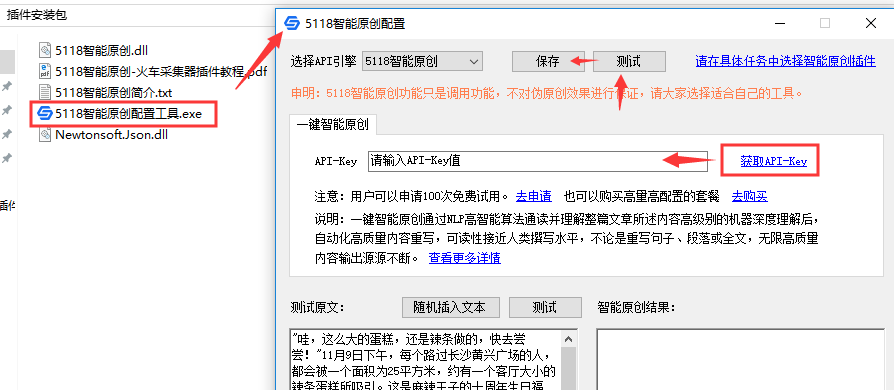This screenshot has width=894, height=390.
Task: Minimize the 5118智能原创配置 window
Action: [779, 23]
